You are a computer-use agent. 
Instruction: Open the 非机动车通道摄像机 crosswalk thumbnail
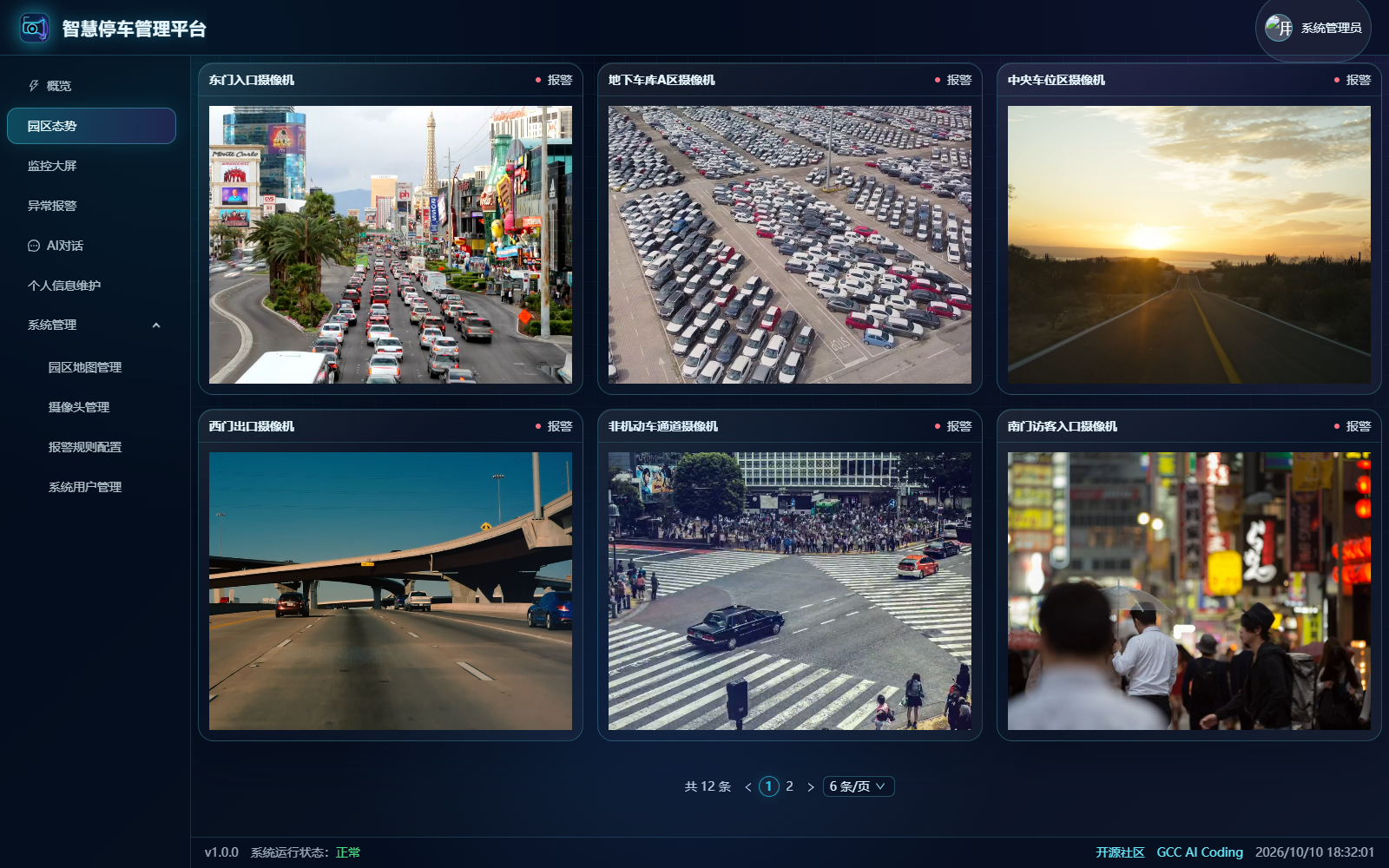point(790,591)
